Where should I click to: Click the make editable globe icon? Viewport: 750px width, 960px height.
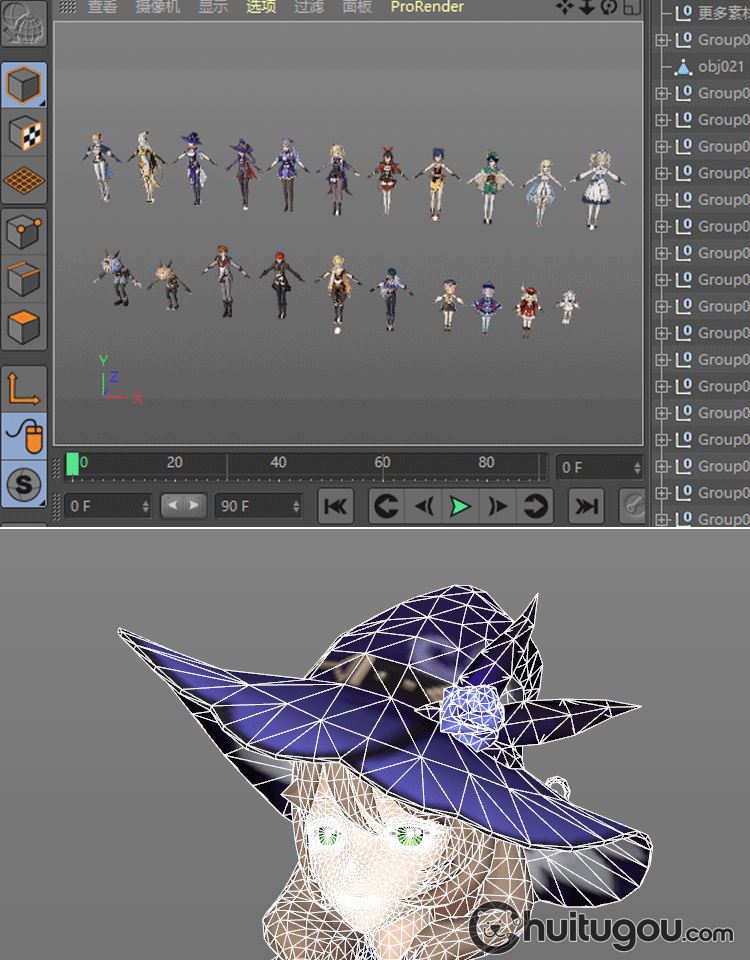[24, 26]
